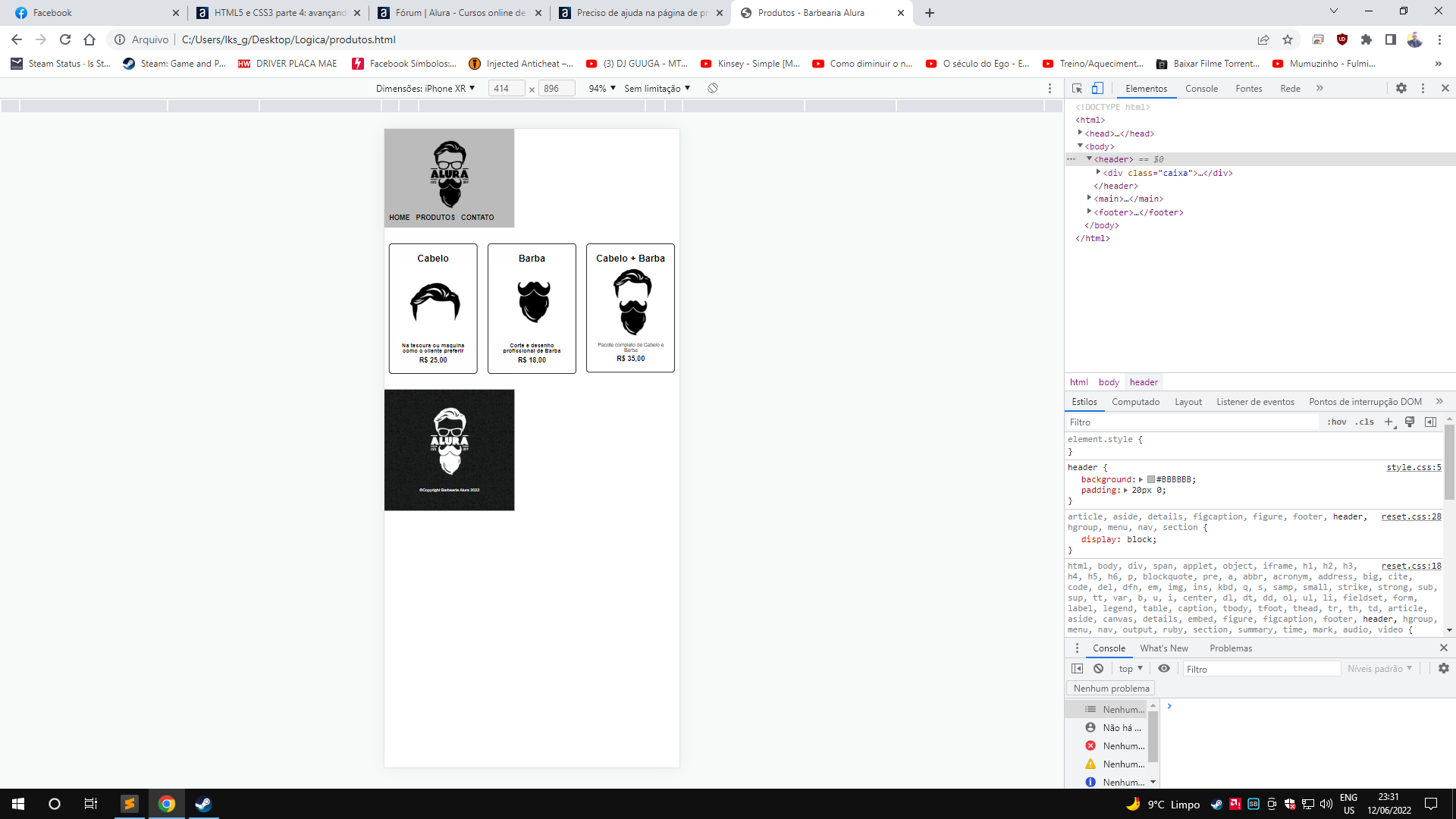
Task: Select the Elements panel tab
Action: click(x=1147, y=88)
